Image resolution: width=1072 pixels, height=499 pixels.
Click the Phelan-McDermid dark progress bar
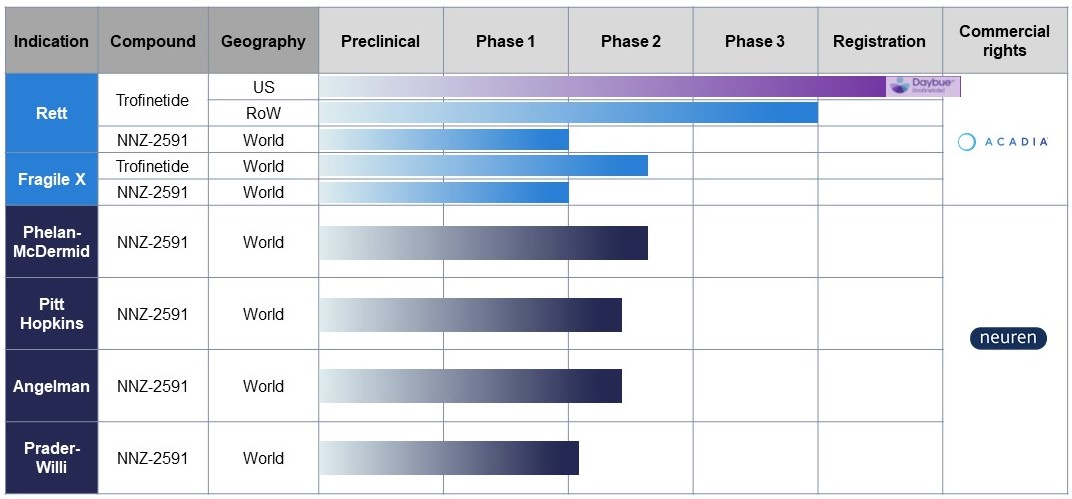pyautogui.click(x=483, y=242)
